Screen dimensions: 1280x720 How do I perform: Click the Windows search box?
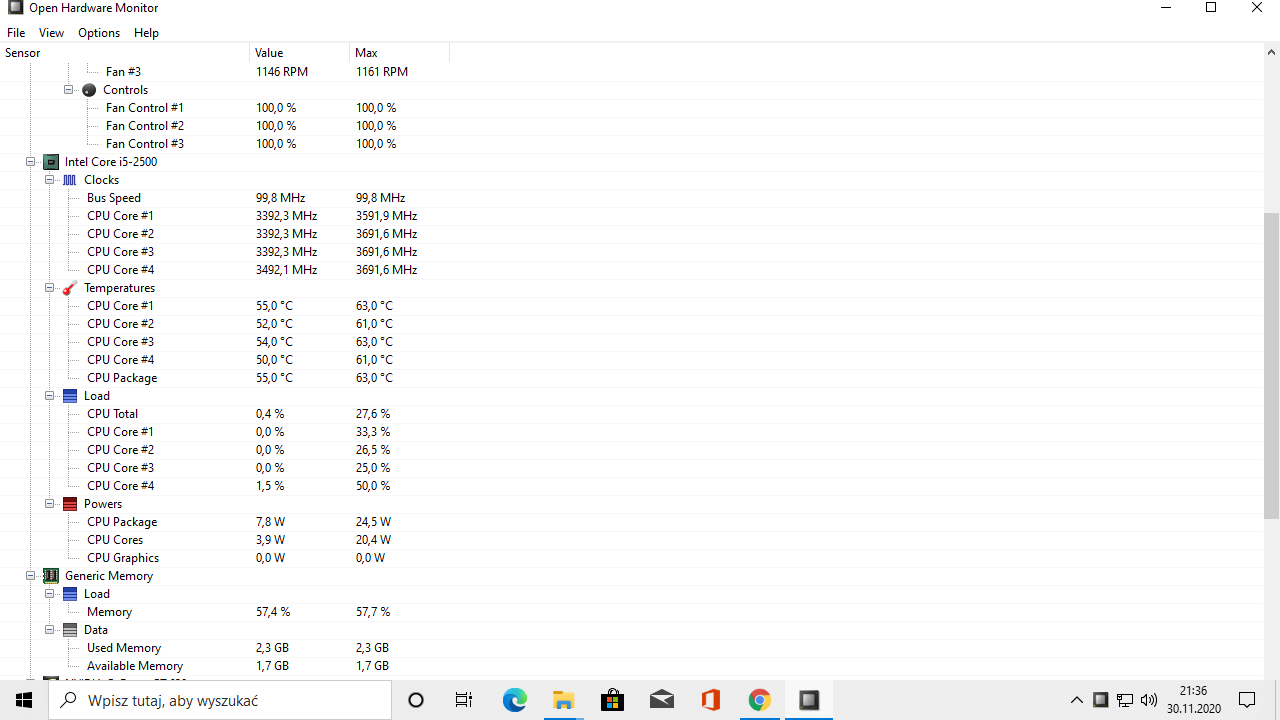click(220, 700)
